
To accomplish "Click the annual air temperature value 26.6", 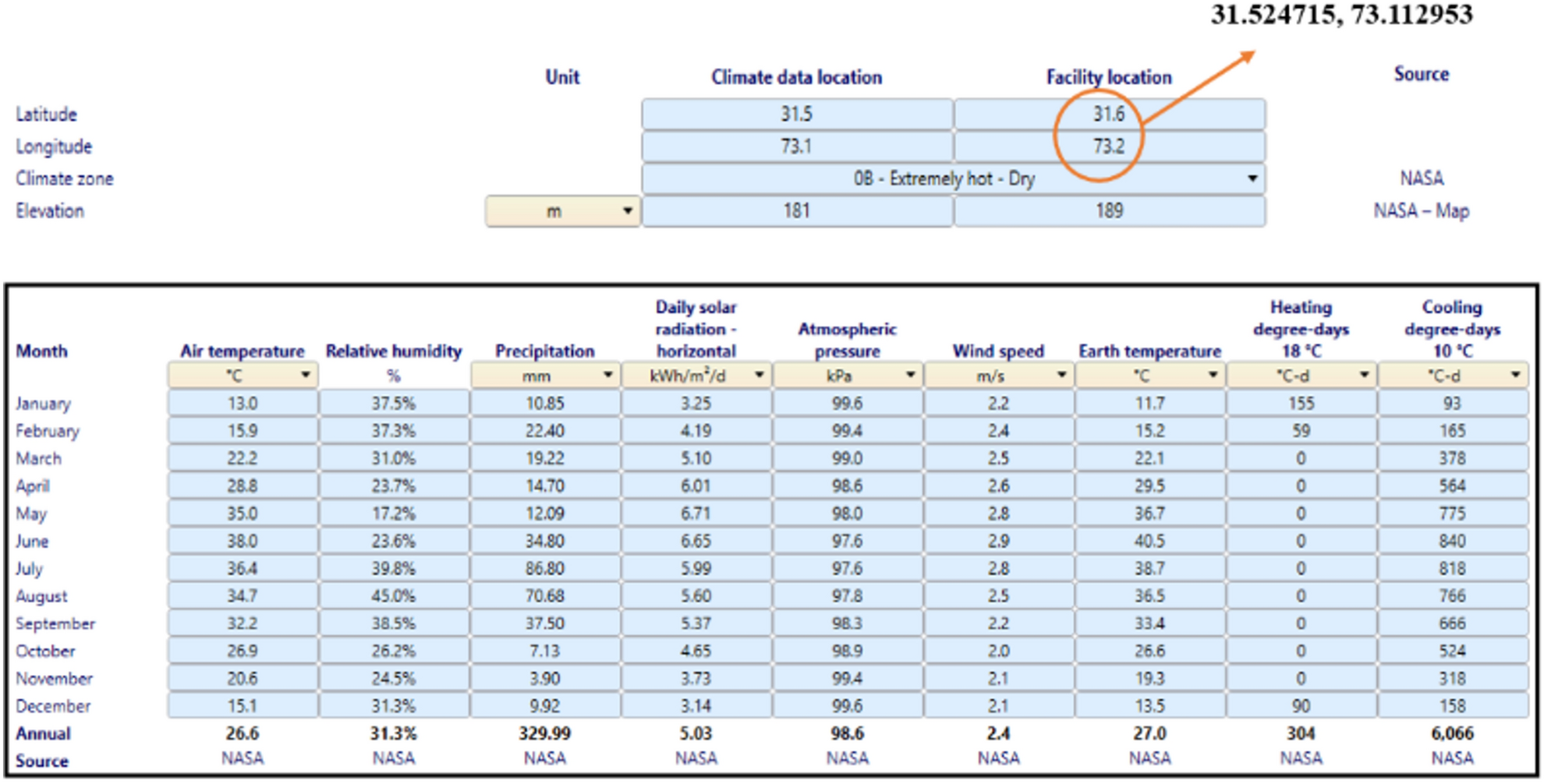I will click(x=243, y=734).
